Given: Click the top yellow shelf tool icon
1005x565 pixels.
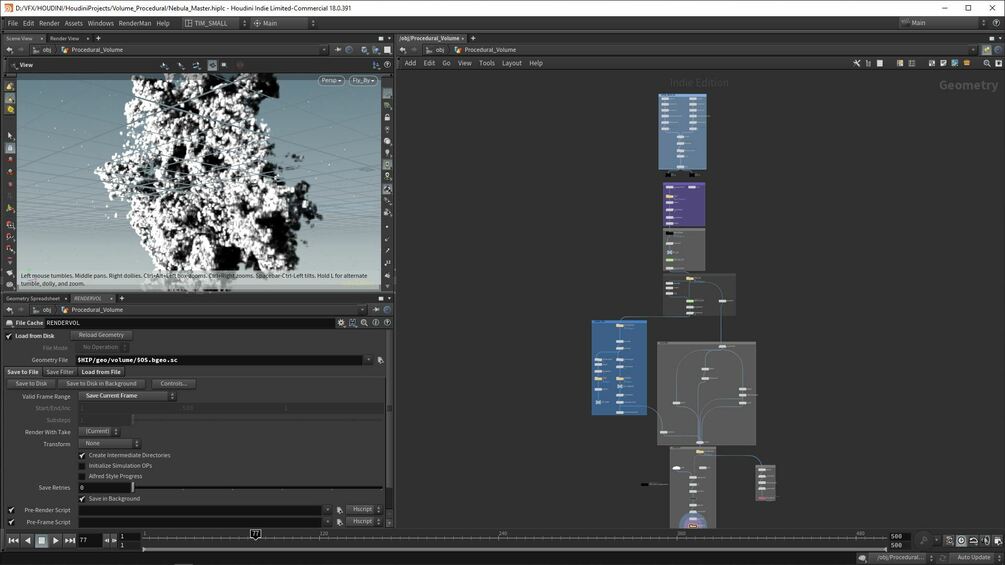Looking at the screenshot, I should click(10, 86).
